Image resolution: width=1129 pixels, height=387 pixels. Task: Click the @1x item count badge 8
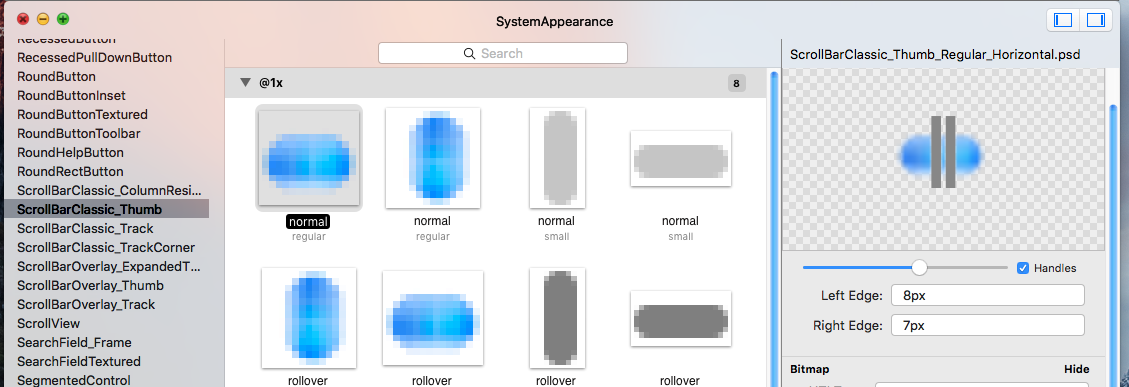coord(736,84)
